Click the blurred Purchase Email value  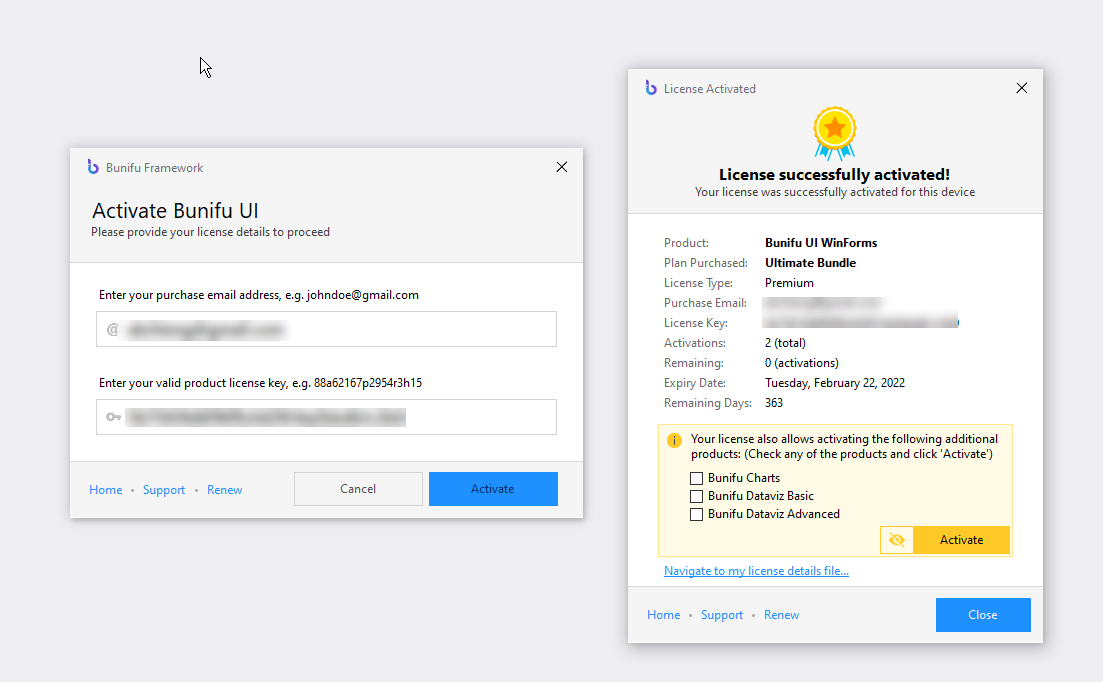click(822, 302)
